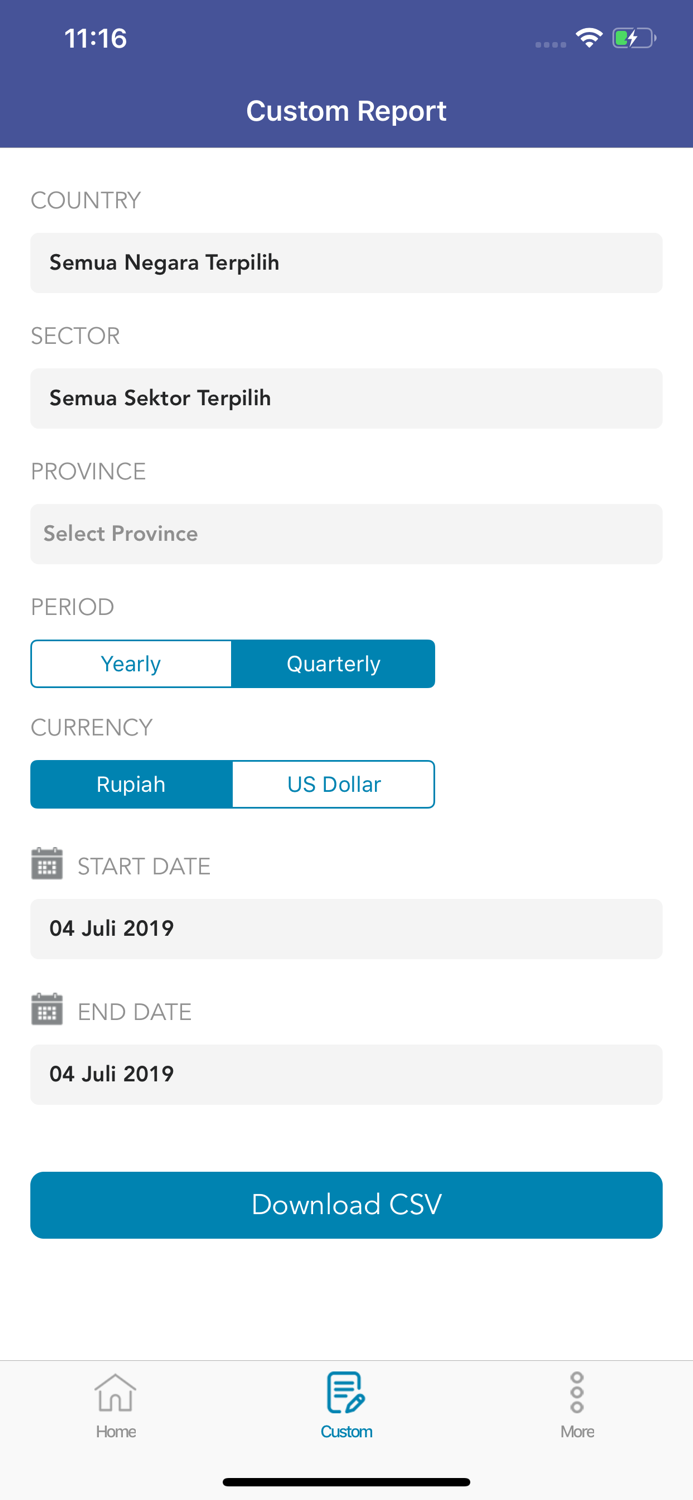Edit the Start Date field
The width and height of the screenshot is (693, 1500).
click(x=346, y=929)
